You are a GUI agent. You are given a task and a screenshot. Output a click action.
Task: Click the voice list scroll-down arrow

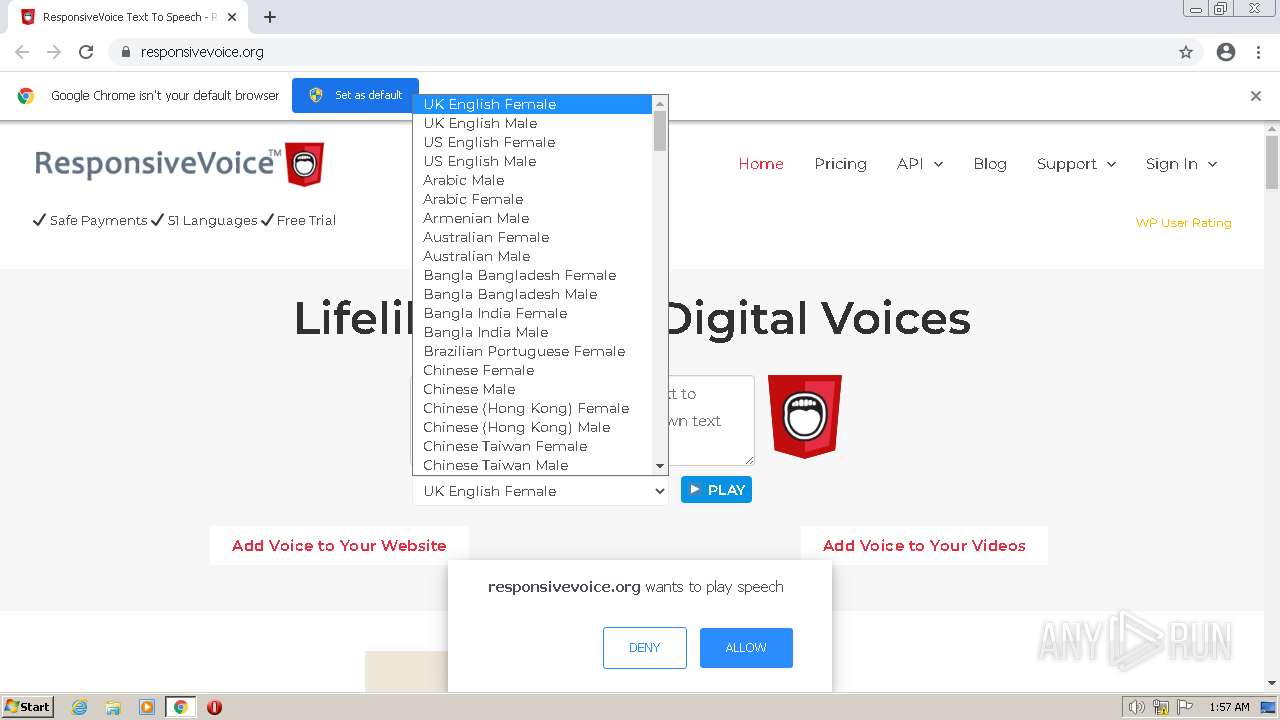click(x=659, y=466)
